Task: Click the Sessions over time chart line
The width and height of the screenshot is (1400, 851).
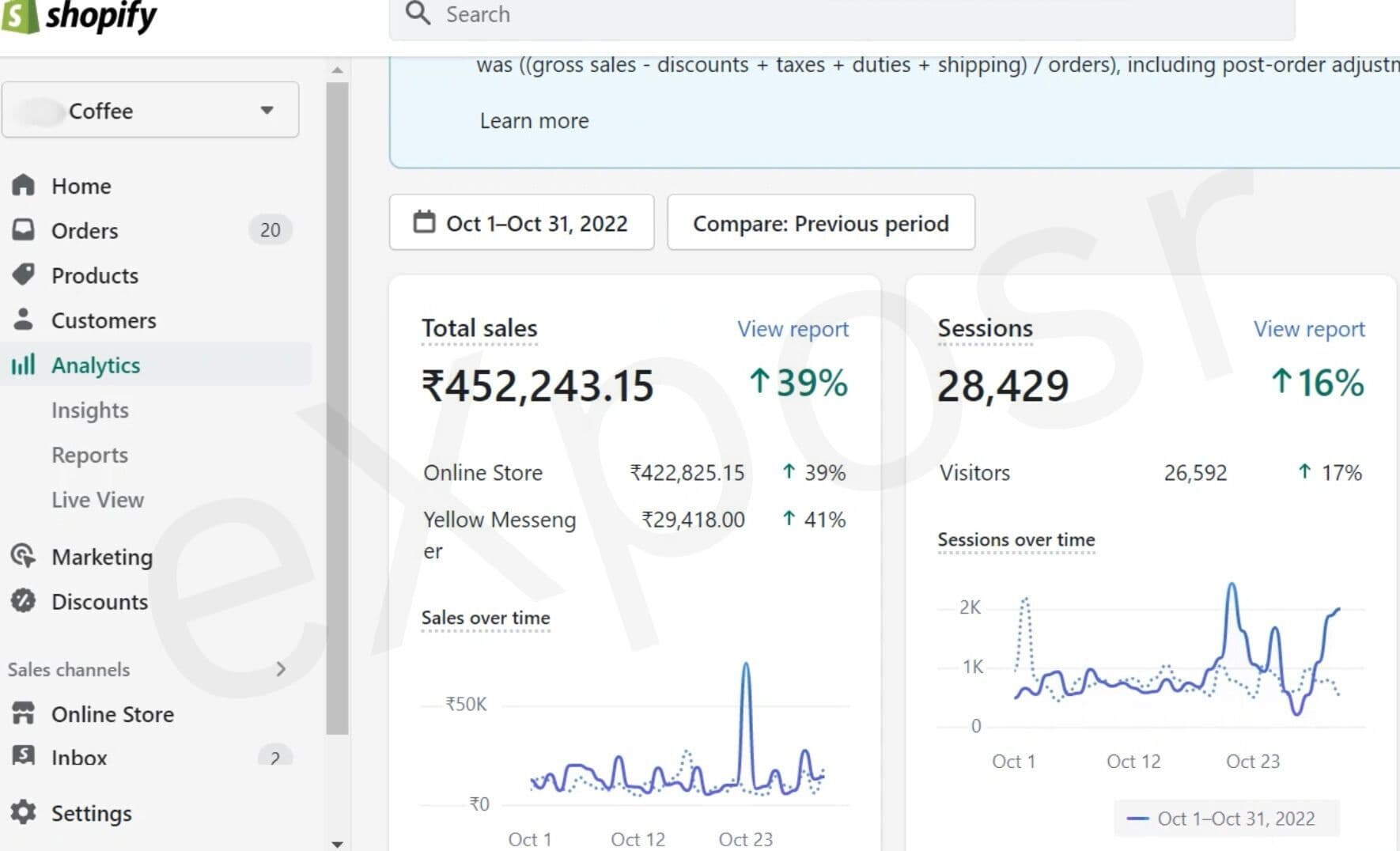Action: coord(1177,650)
